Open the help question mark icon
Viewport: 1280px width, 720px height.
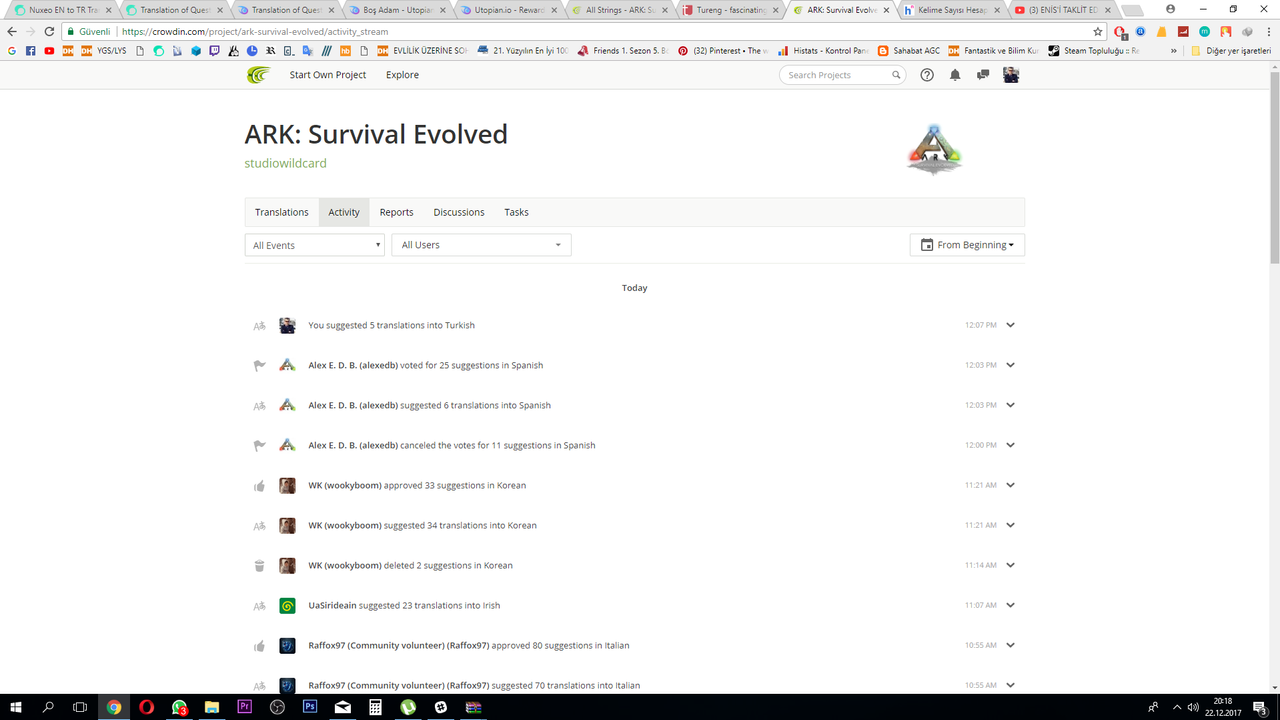point(927,75)
